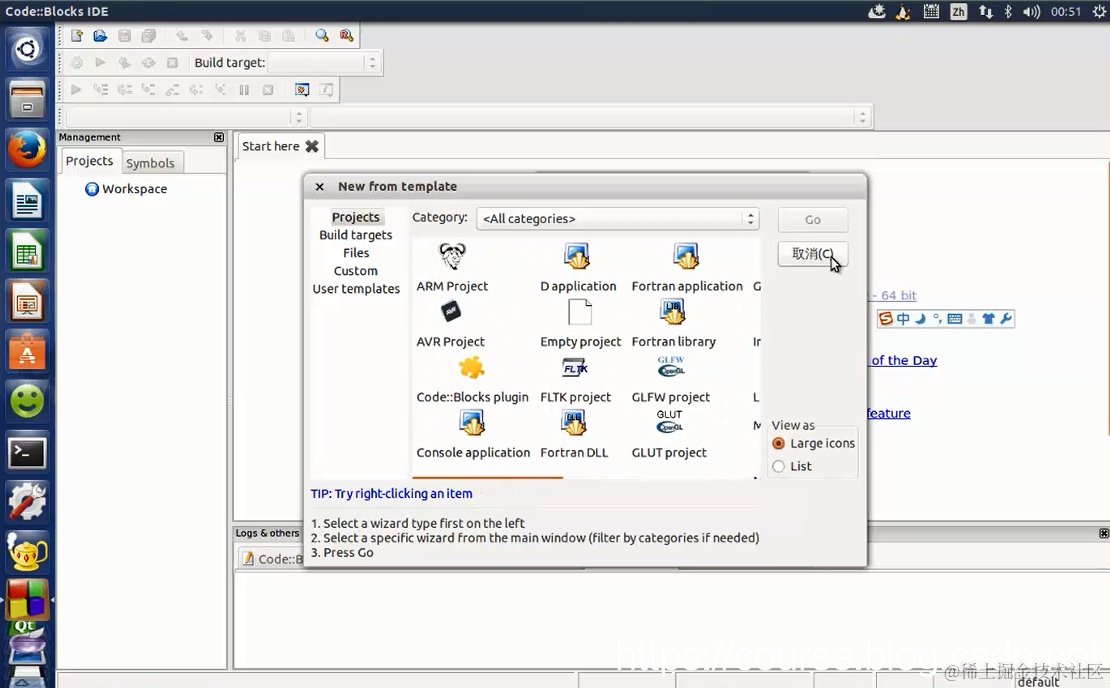Viewport: 1110px width, 688px height.
Task: Open an existing file via toolbar
Action: click(x=100, y=35)
